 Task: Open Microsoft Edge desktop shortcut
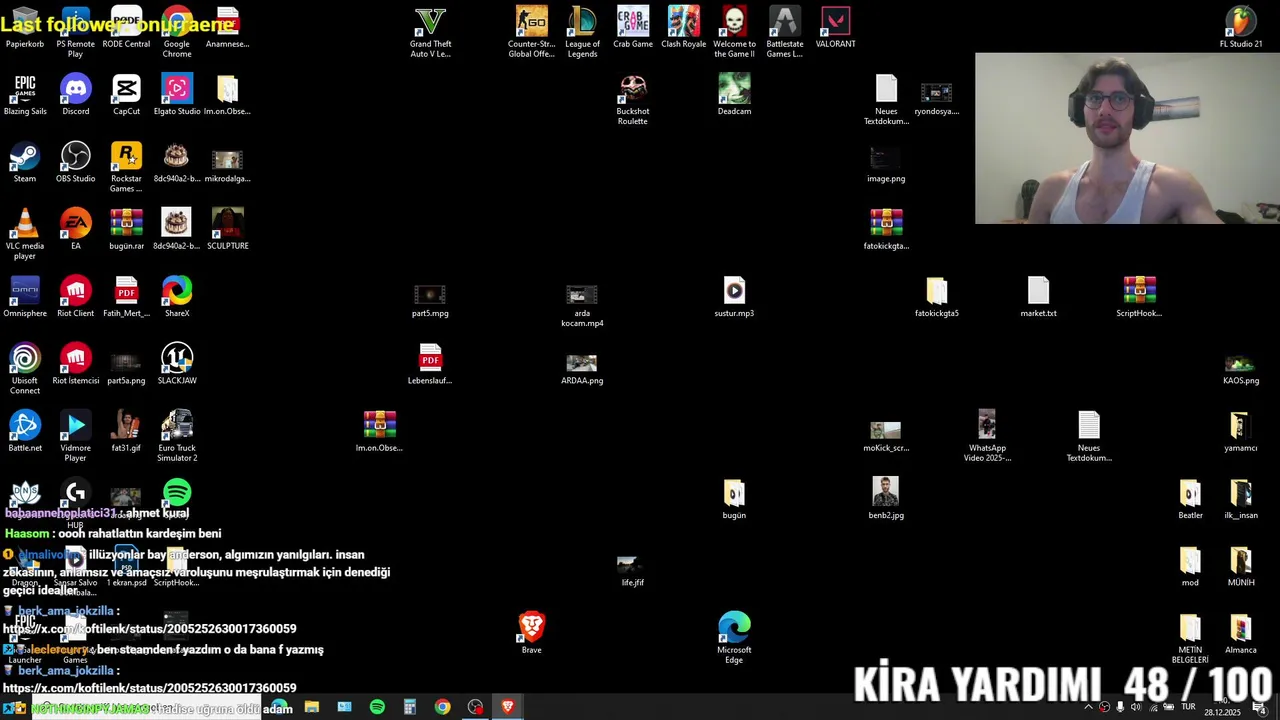tap(734, 637)
